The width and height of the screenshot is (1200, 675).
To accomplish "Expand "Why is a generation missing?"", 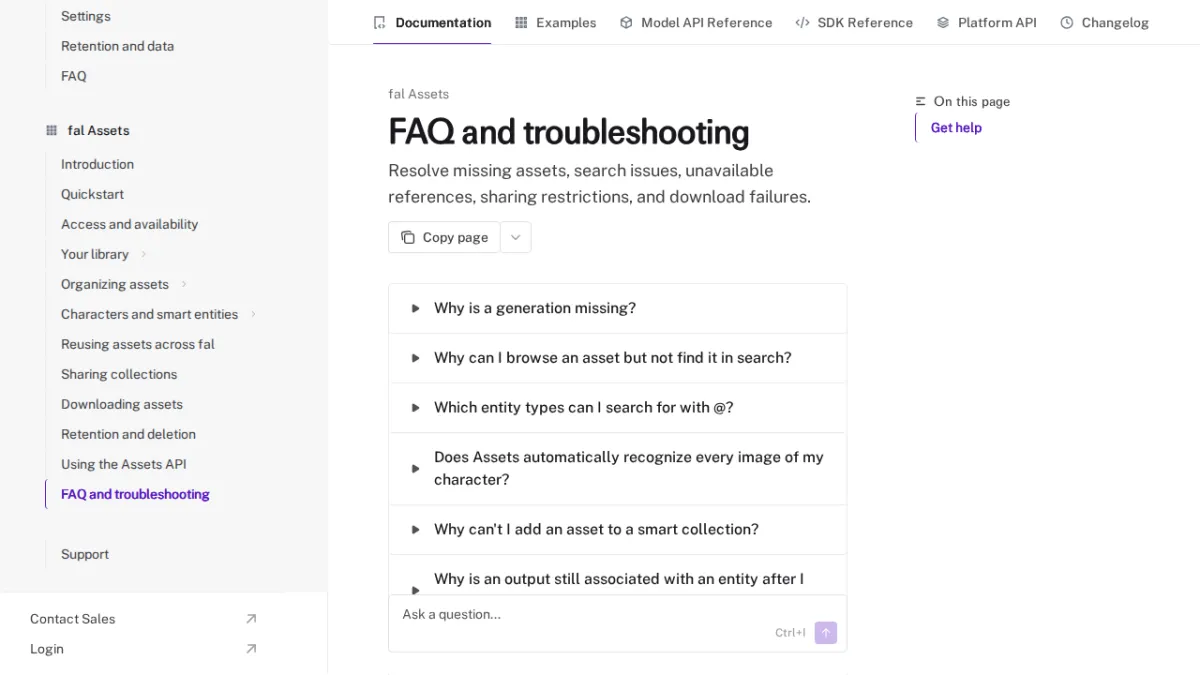I will pyautogui.click(x=617, y=308).
